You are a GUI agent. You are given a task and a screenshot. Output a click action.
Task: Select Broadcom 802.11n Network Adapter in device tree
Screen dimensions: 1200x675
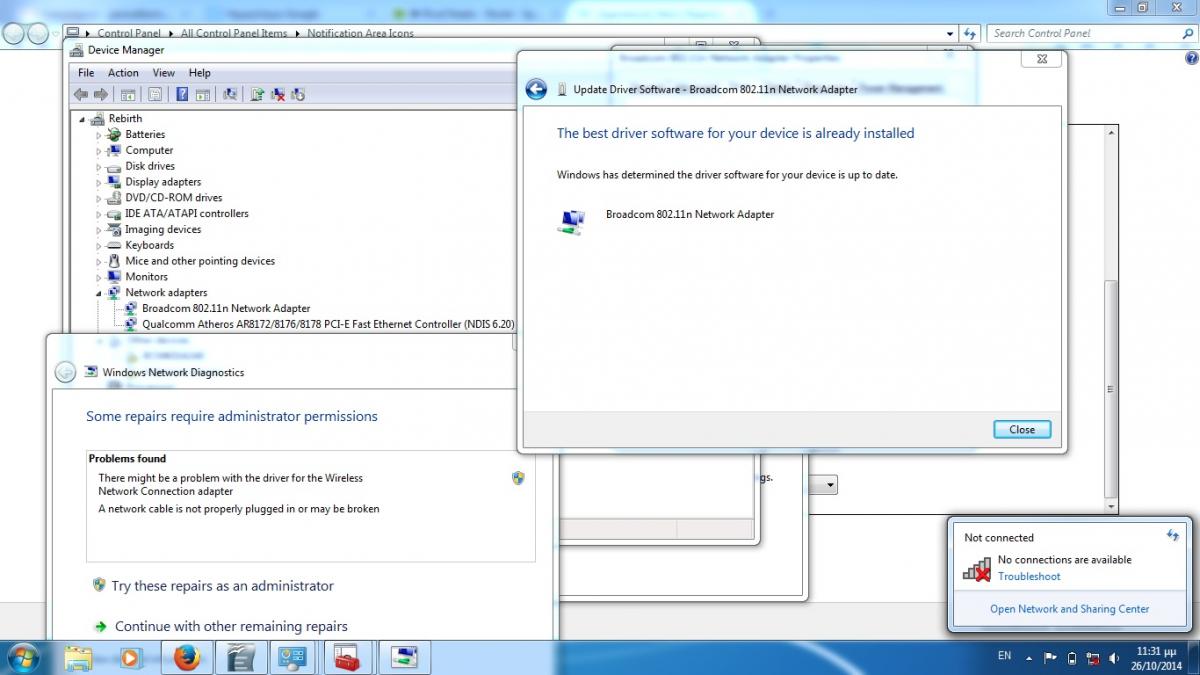click(226, 309)
